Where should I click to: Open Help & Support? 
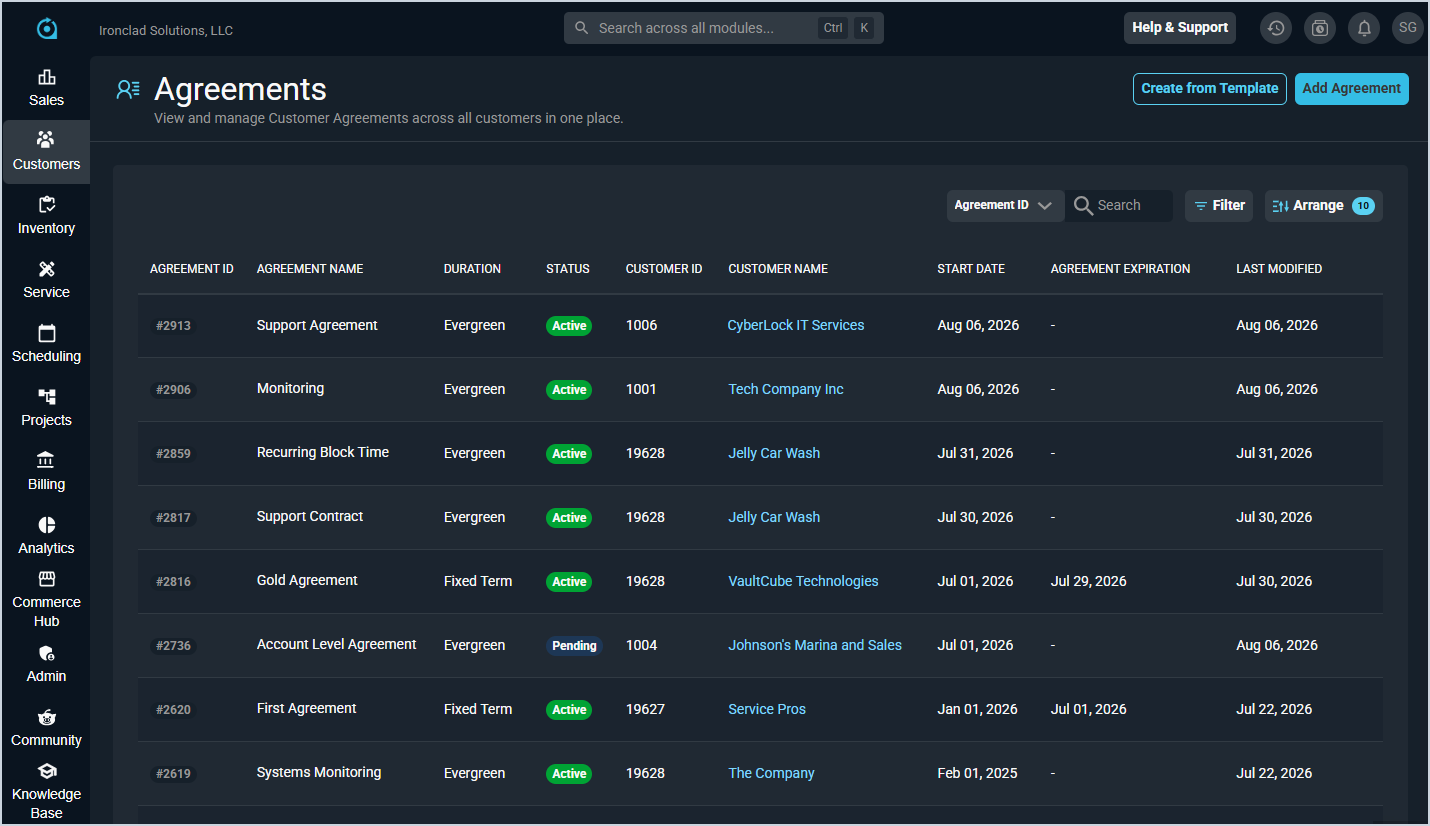(x=1180, y=28)
